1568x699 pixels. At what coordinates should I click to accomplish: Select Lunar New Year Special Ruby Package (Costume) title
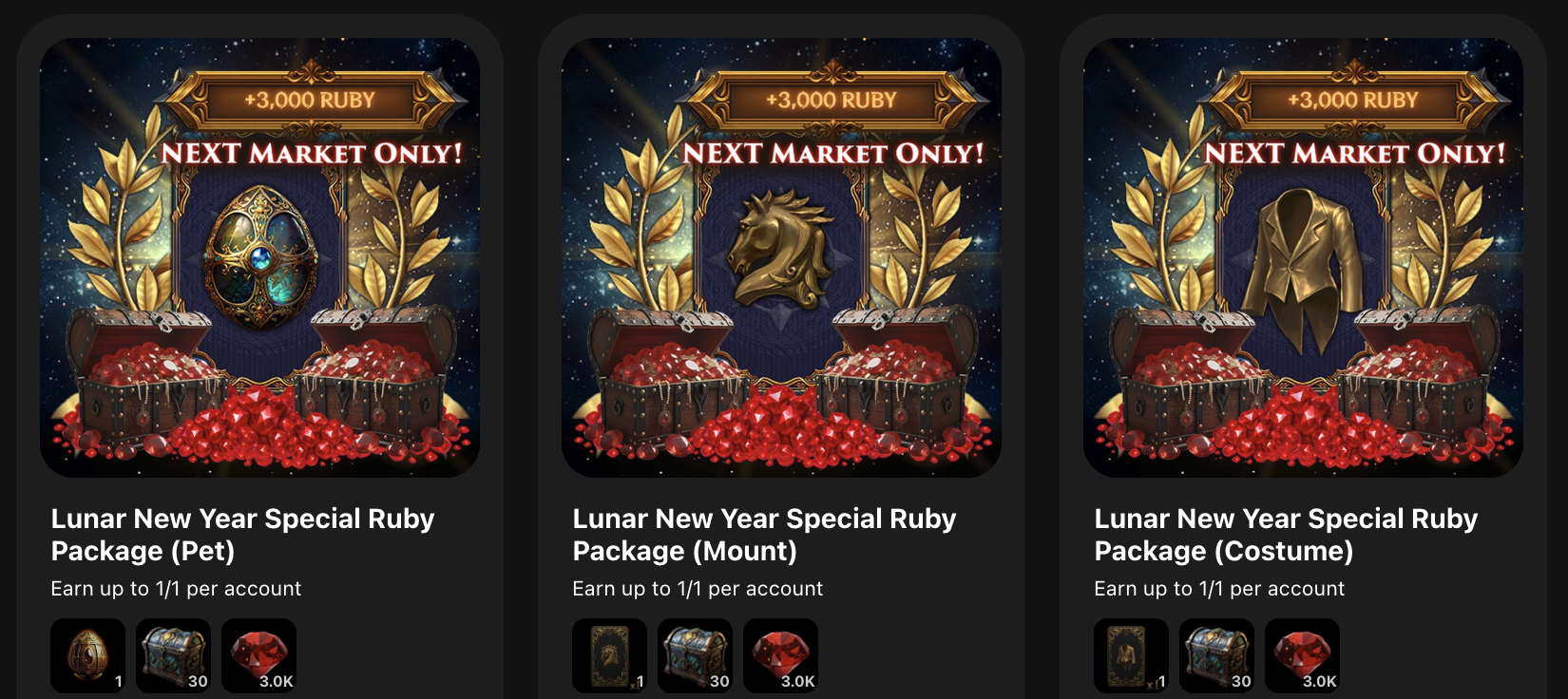(1286, 535)
